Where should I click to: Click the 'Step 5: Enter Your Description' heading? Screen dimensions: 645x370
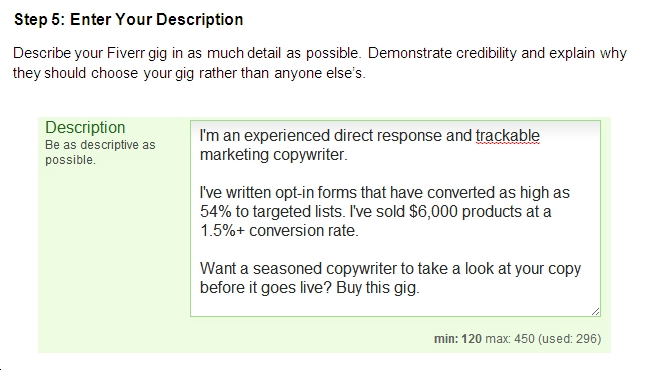(x=129, y=19)
